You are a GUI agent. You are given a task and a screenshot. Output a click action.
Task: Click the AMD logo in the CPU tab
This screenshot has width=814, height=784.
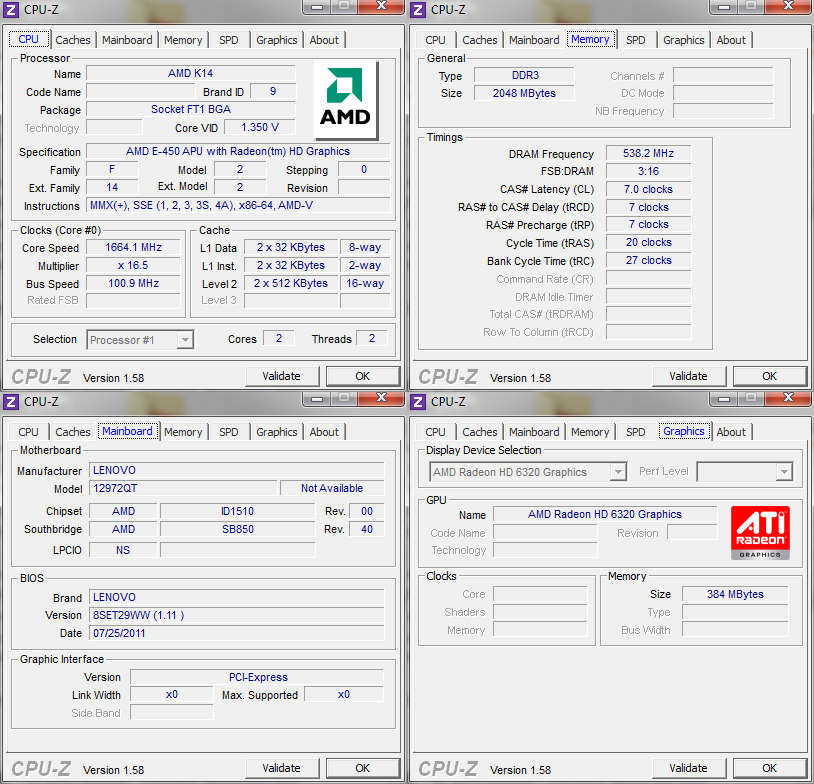pyautogui.click(x=344, y=99)
